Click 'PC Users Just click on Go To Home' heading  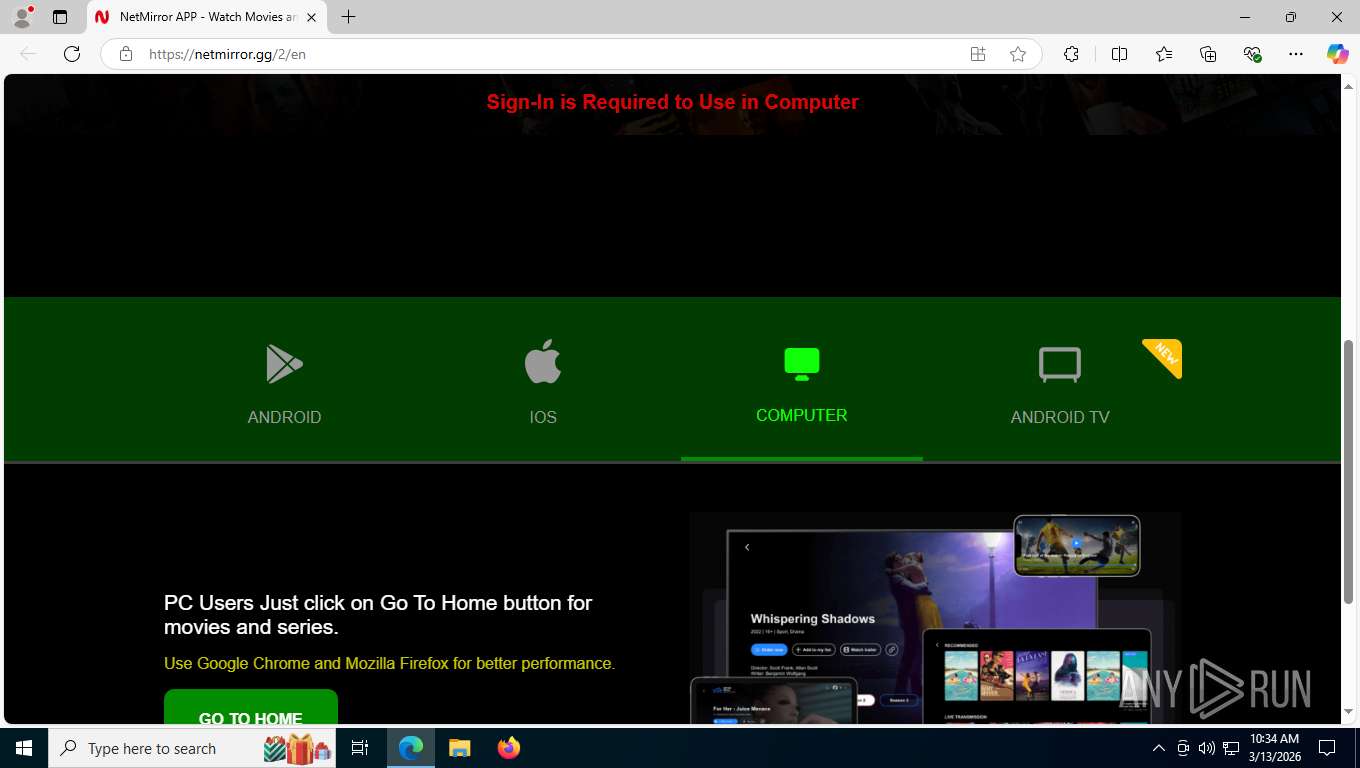pos(378,615)
